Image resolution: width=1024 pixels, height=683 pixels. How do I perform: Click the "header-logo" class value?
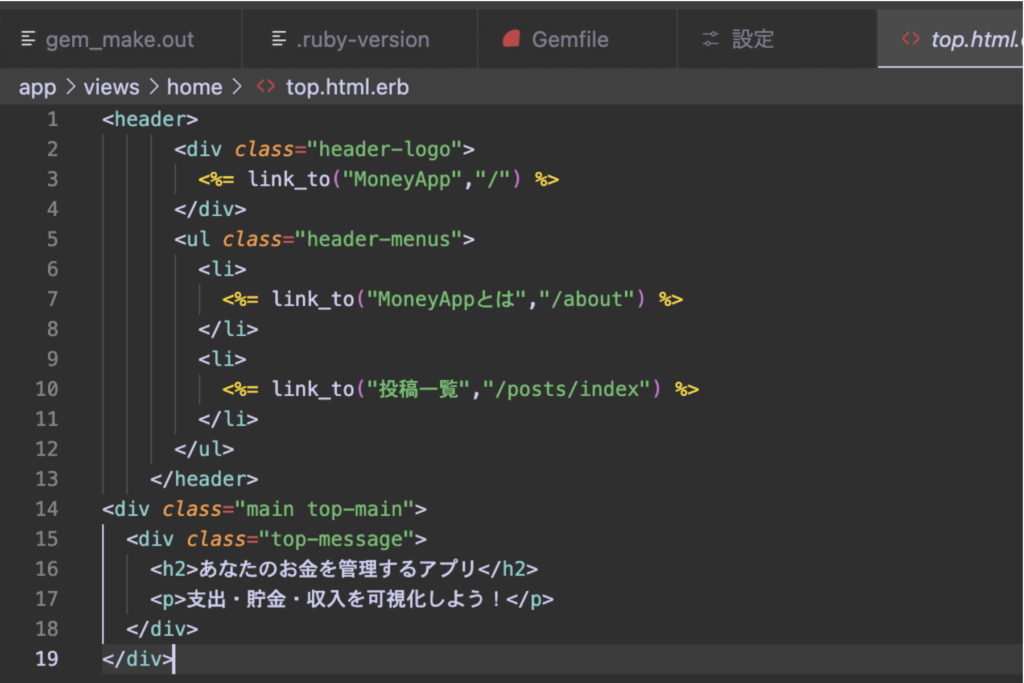[x=384, y=149]
